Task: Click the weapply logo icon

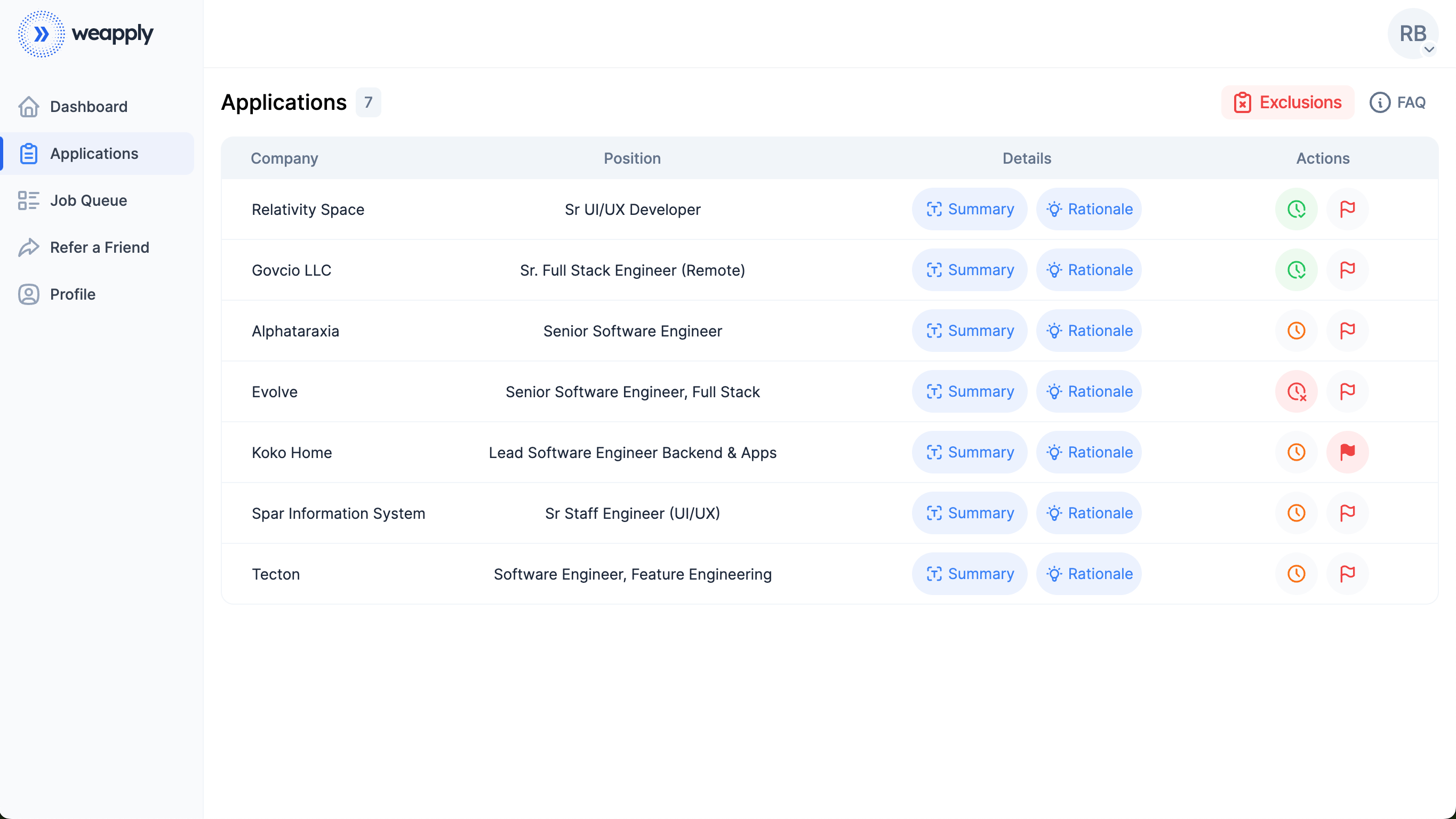Action: [41, 34]
